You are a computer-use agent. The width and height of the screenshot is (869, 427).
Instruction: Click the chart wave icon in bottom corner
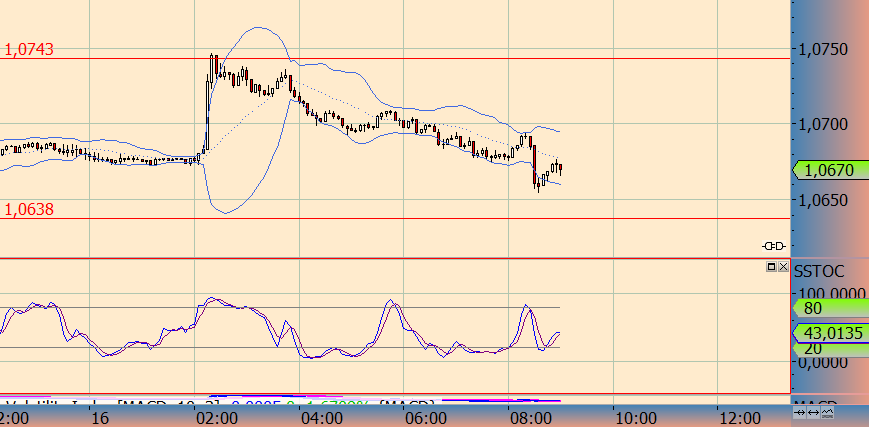tap(827, 412)
